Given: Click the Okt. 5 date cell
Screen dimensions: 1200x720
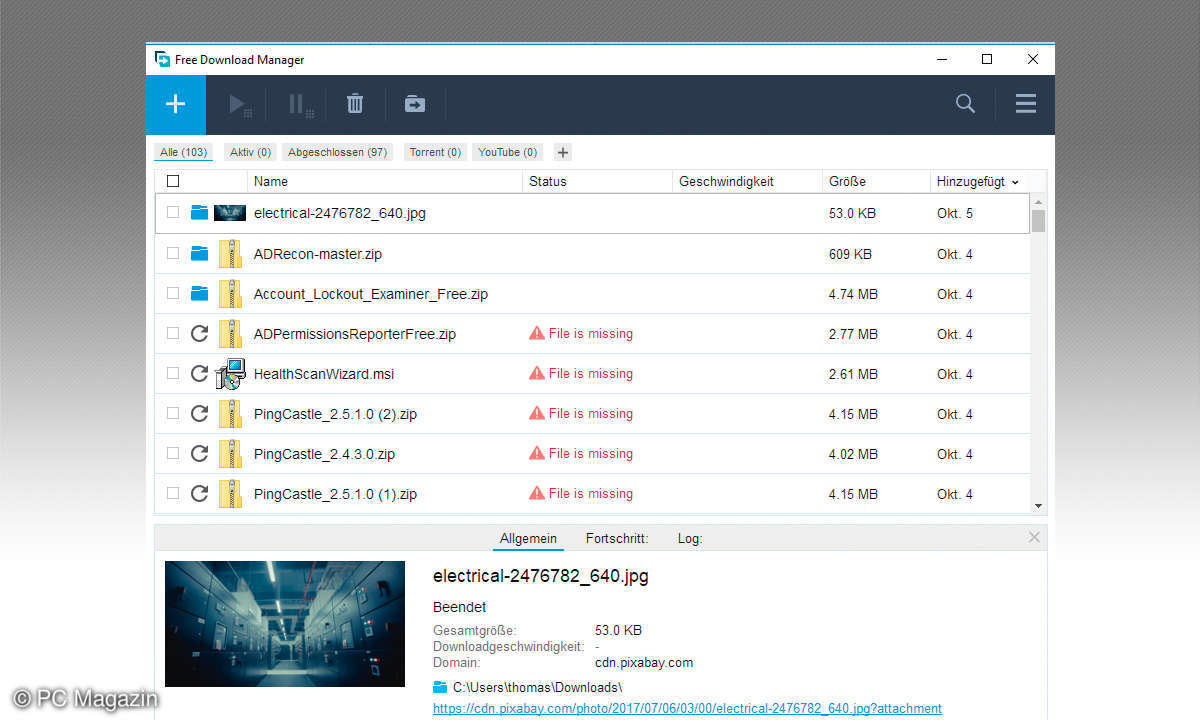Looking at the screenshot, I should pyautogui.click(x=955, y=213).
